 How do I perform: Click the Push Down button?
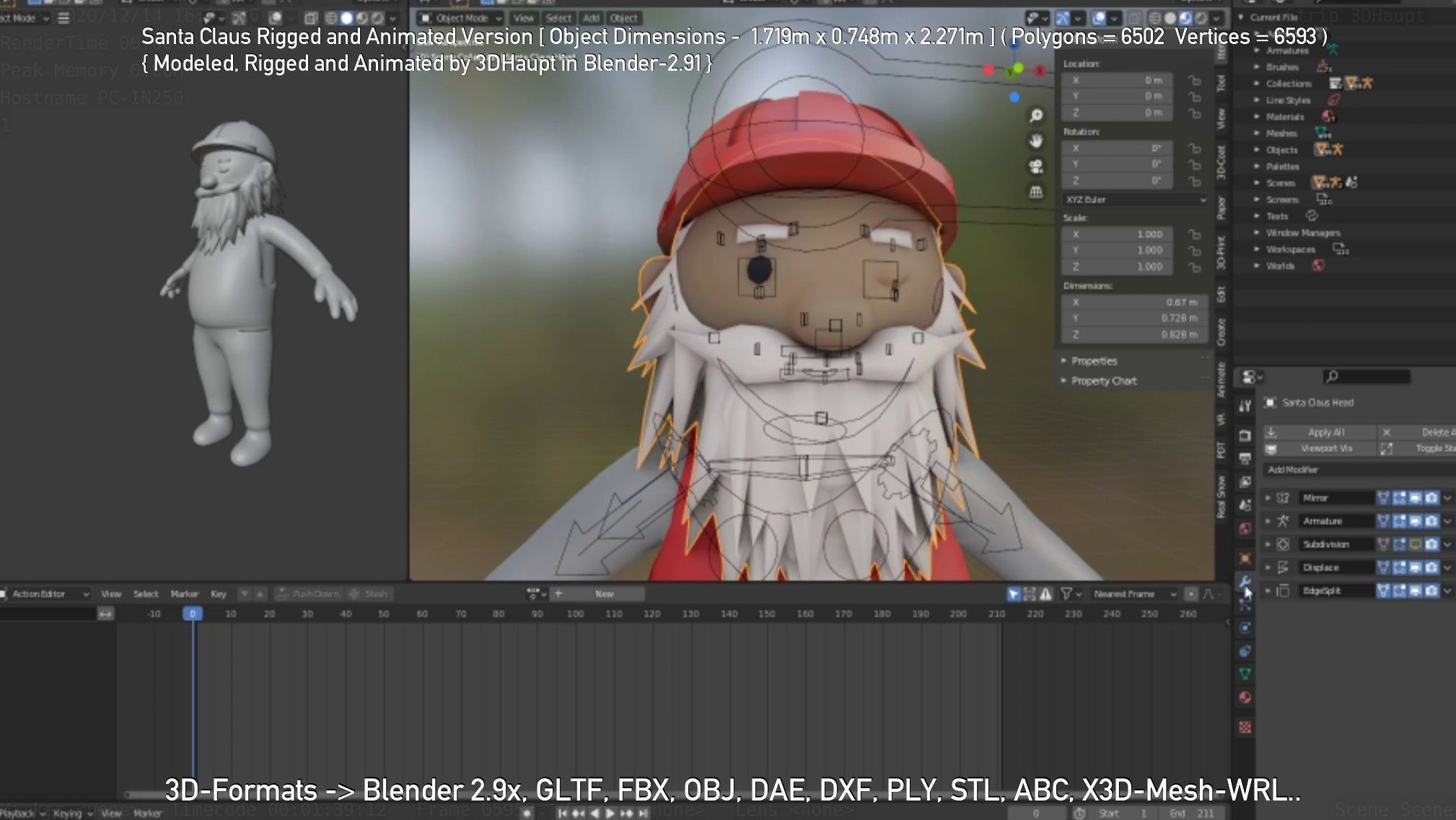pos(308,593)
